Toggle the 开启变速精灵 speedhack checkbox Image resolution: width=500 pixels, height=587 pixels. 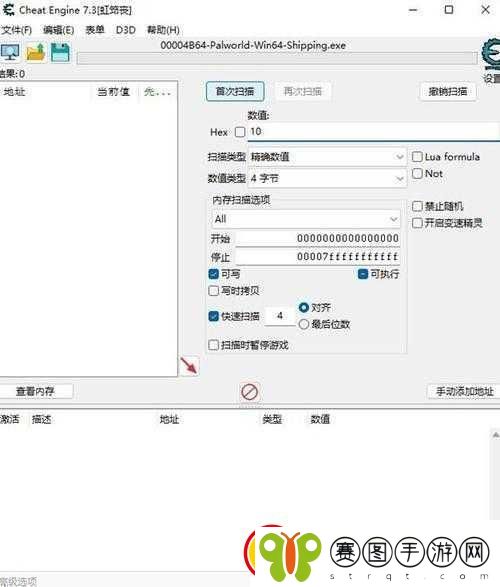[x=417, y=223]
